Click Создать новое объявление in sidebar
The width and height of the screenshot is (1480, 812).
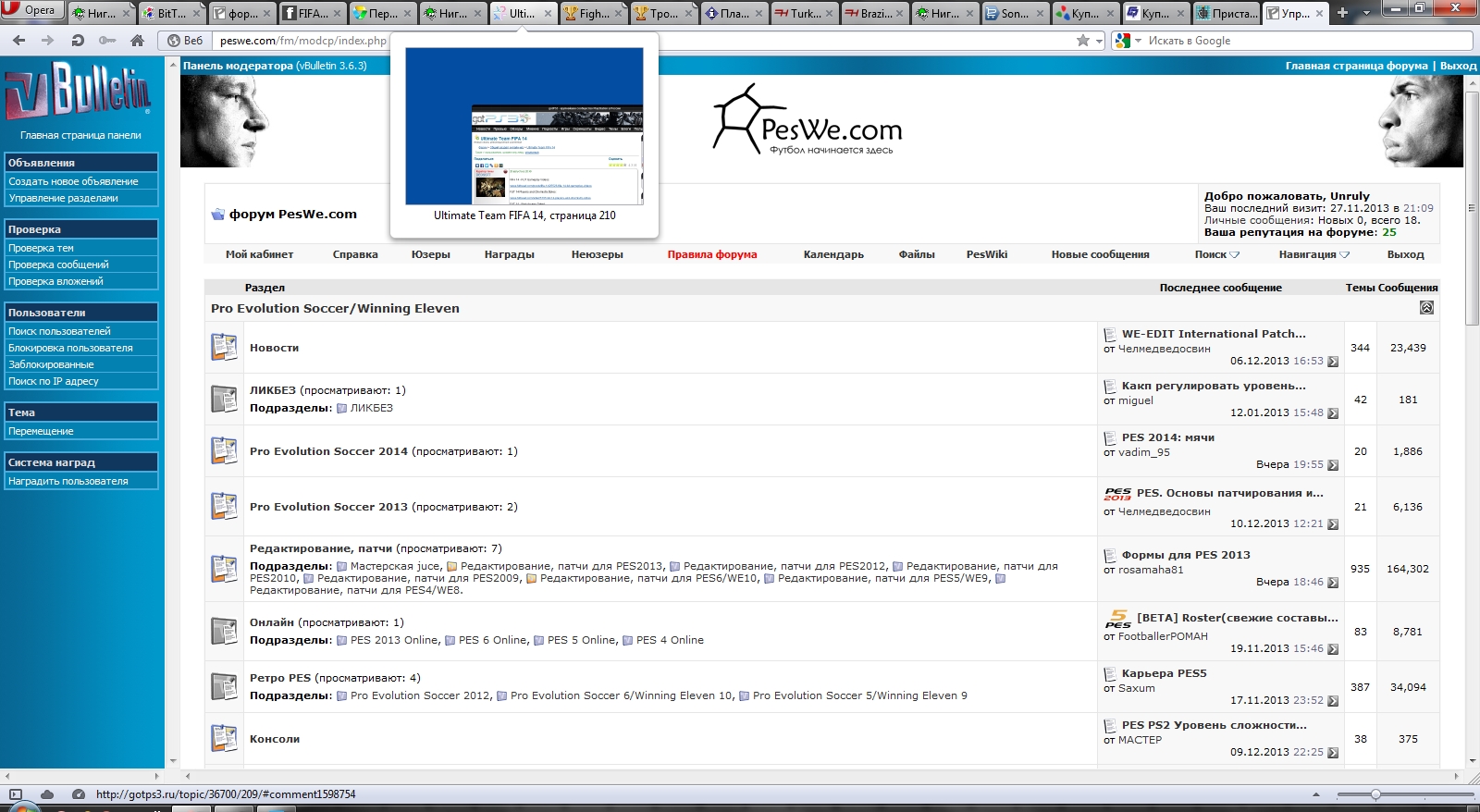point(73,181)
